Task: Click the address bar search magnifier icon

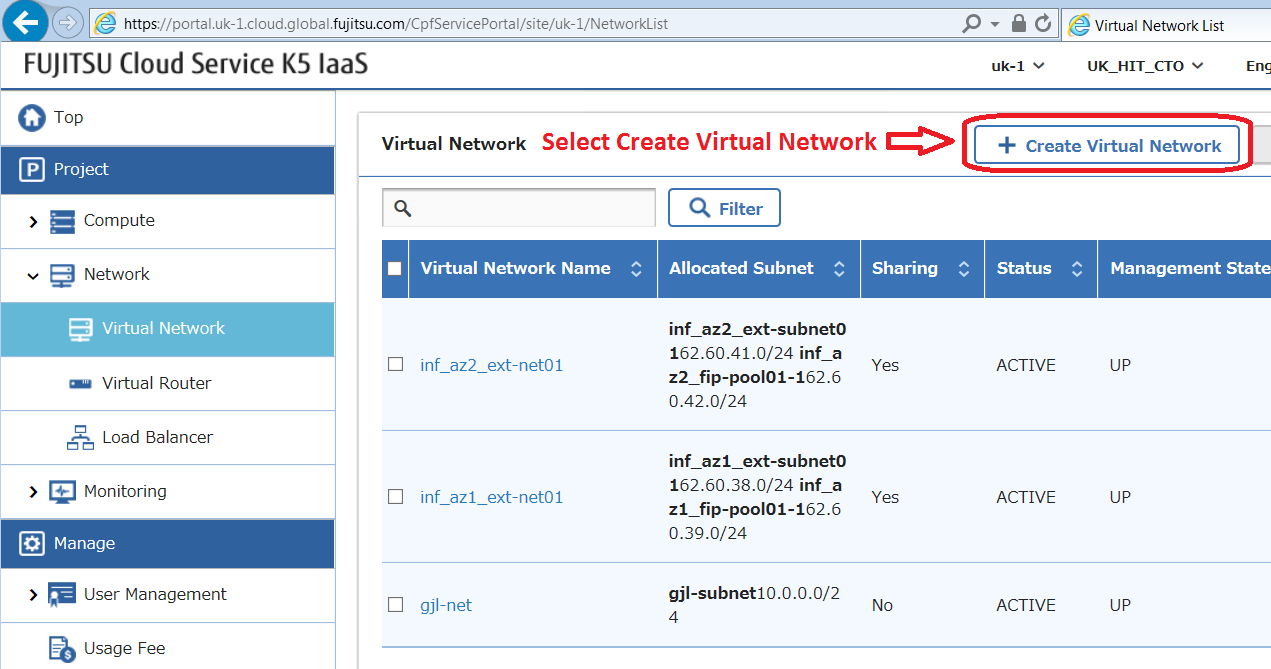Action: pyautogui.click(x=971, y=23)
